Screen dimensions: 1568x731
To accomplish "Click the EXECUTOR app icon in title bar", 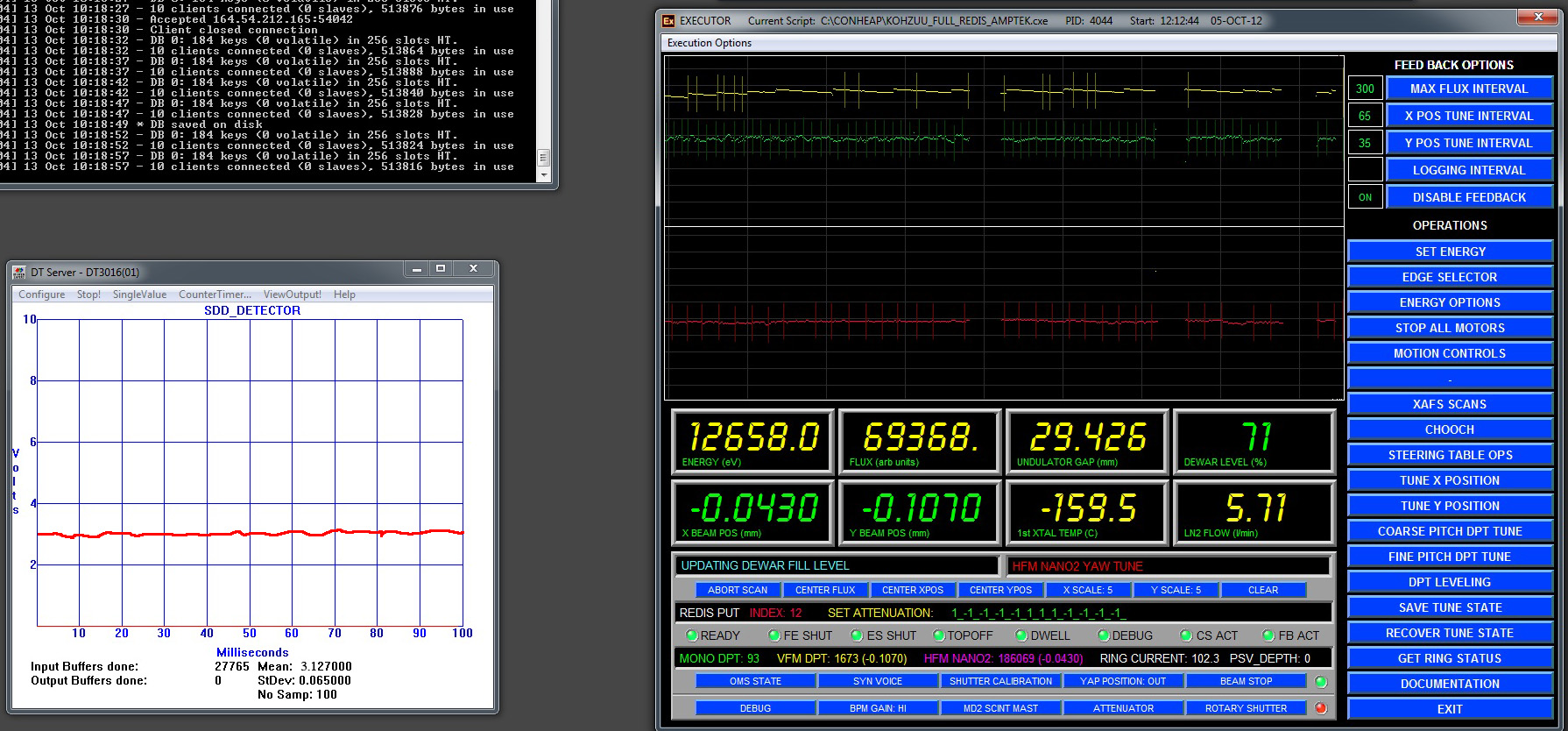I will tap(669, 20).
